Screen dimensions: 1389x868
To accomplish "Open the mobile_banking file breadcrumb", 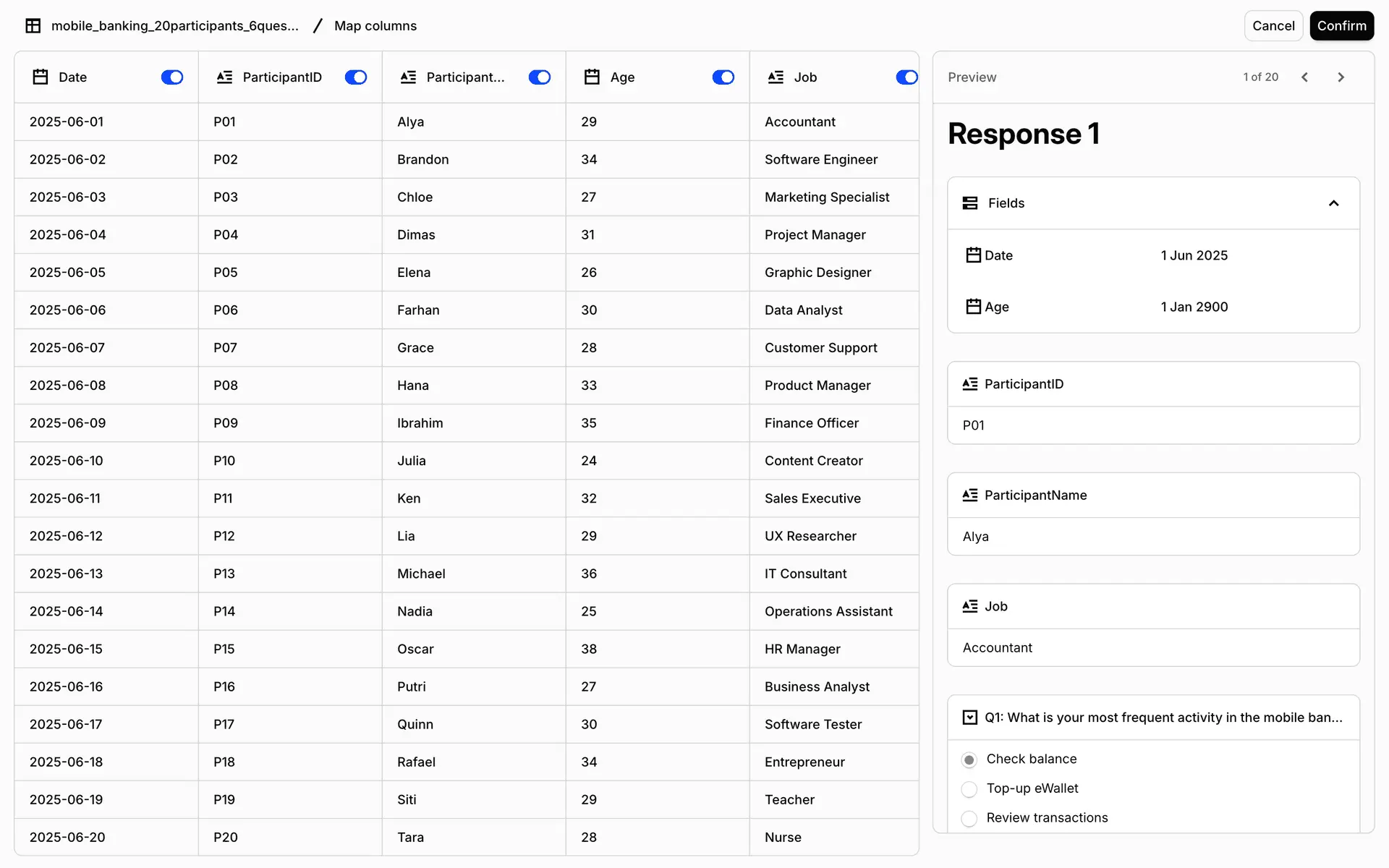I will [174, 26].
